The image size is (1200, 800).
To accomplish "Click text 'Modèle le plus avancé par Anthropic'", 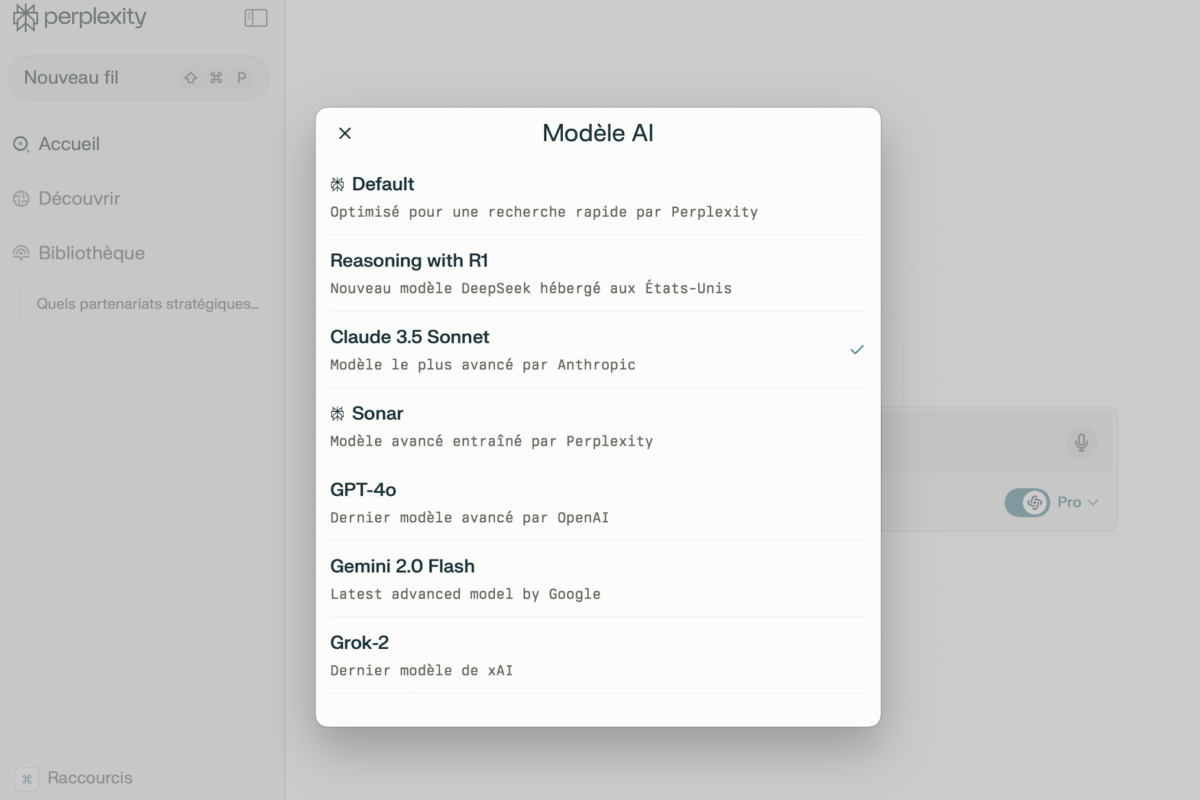I will click(483, 365).
